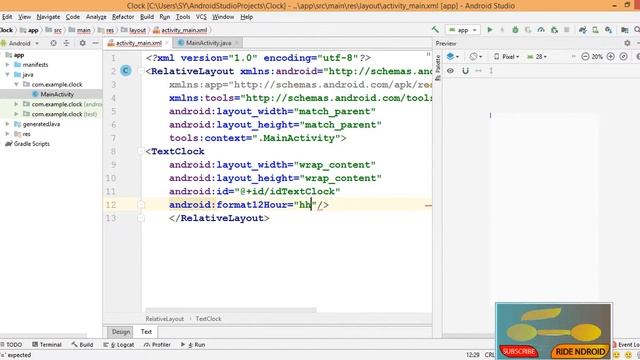Select Gradle Scripts in project tree
This screenshot has height=360, width=640.
pyautogui.click(x=27, y=144)
